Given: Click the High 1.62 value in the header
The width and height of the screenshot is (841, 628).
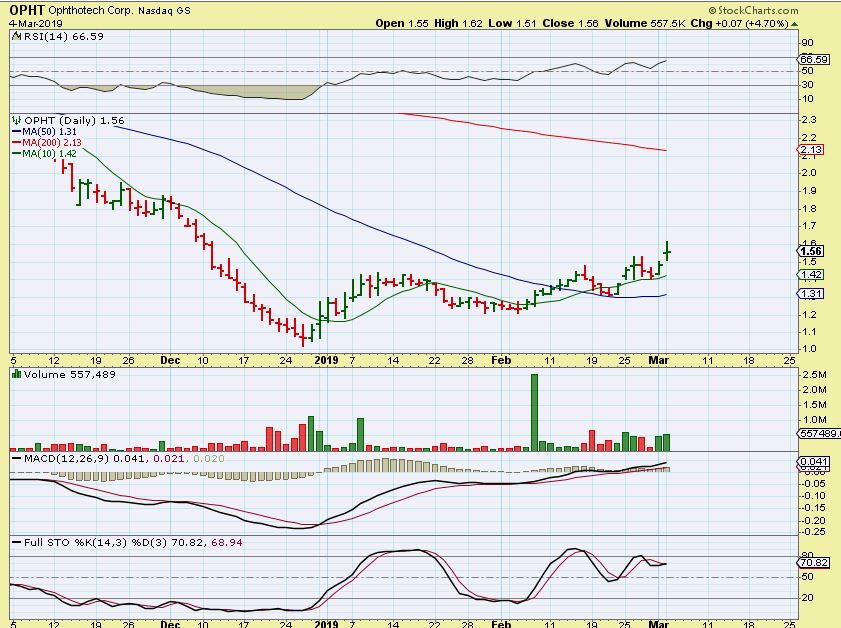Looking at the screenshot, I should coord(459,24).
